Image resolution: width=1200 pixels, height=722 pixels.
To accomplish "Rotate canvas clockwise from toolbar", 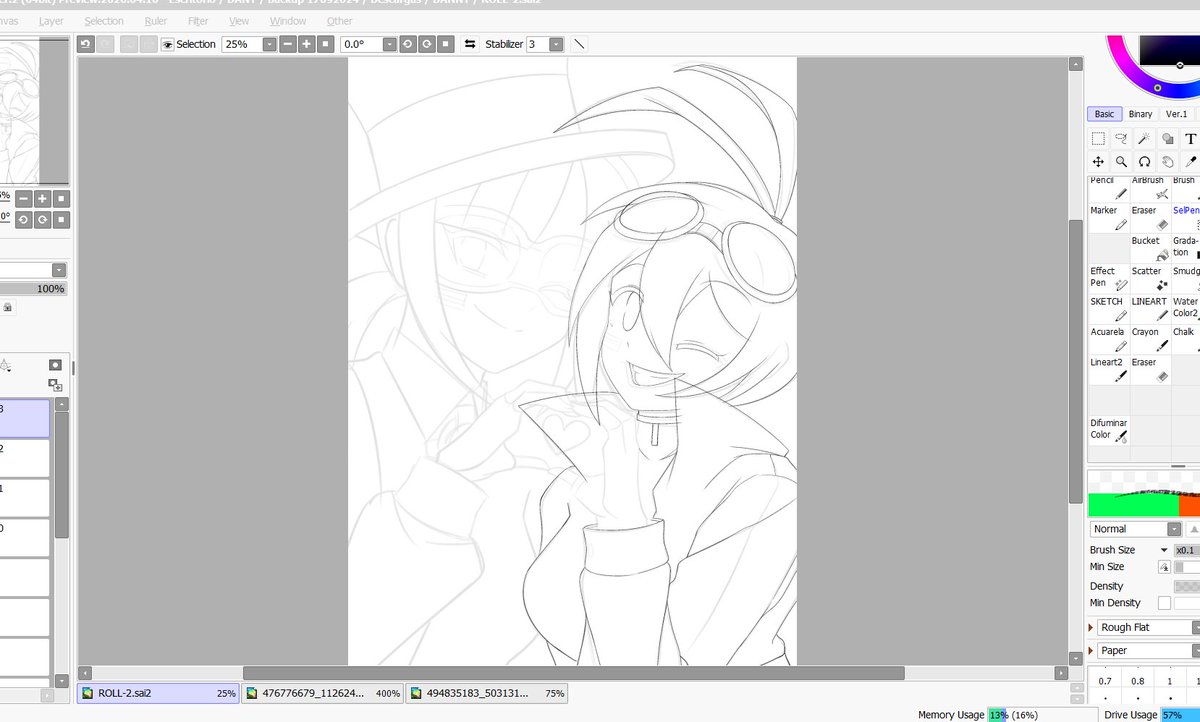I will pos(427,44).
